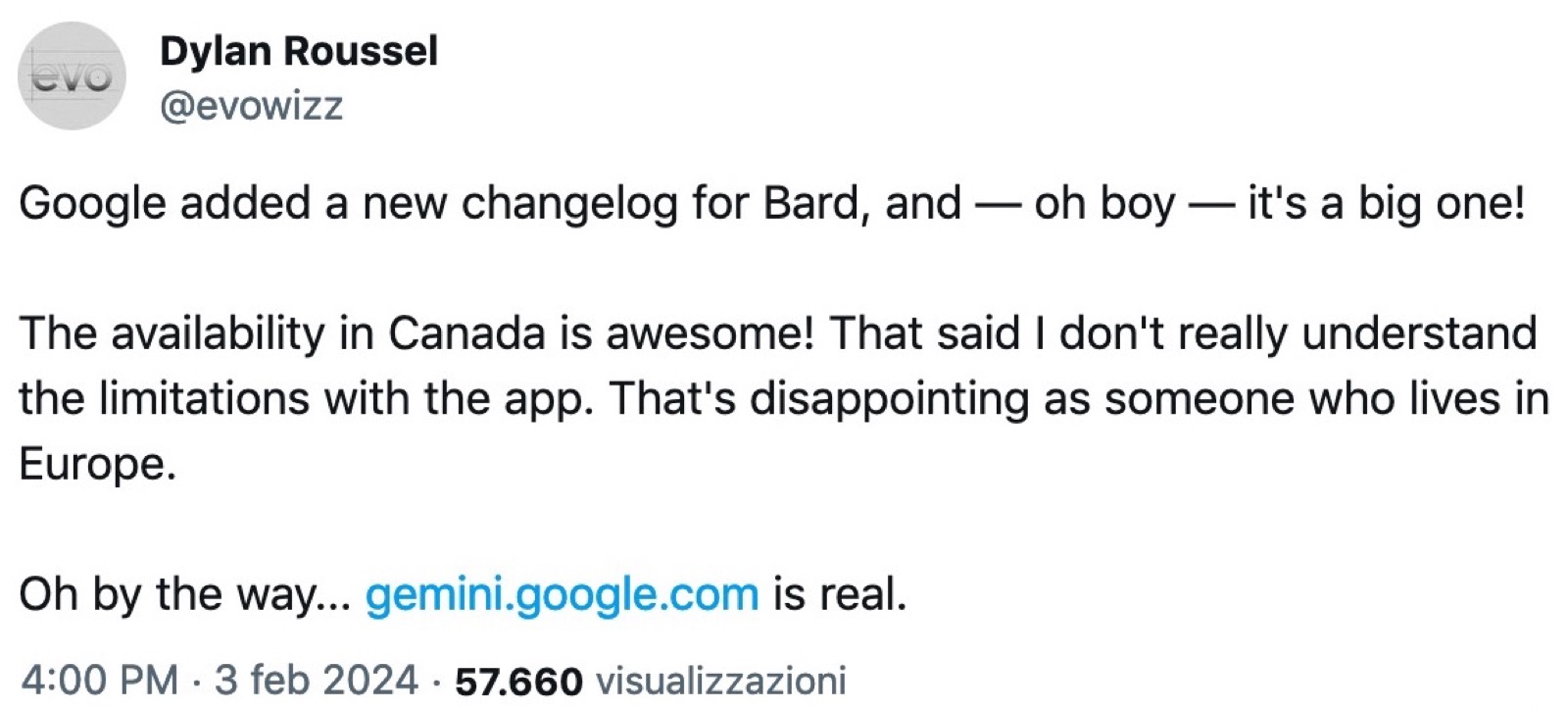Click the evo profile avatar
The width and height of the screenshot is (1568, 710).
[x=73, y=76]
